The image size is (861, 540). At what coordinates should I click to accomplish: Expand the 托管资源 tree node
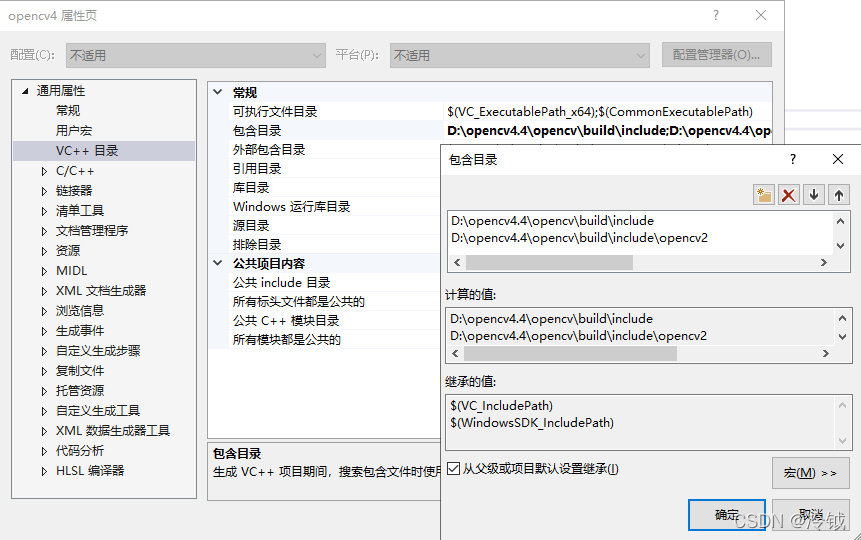pos(44,391)
